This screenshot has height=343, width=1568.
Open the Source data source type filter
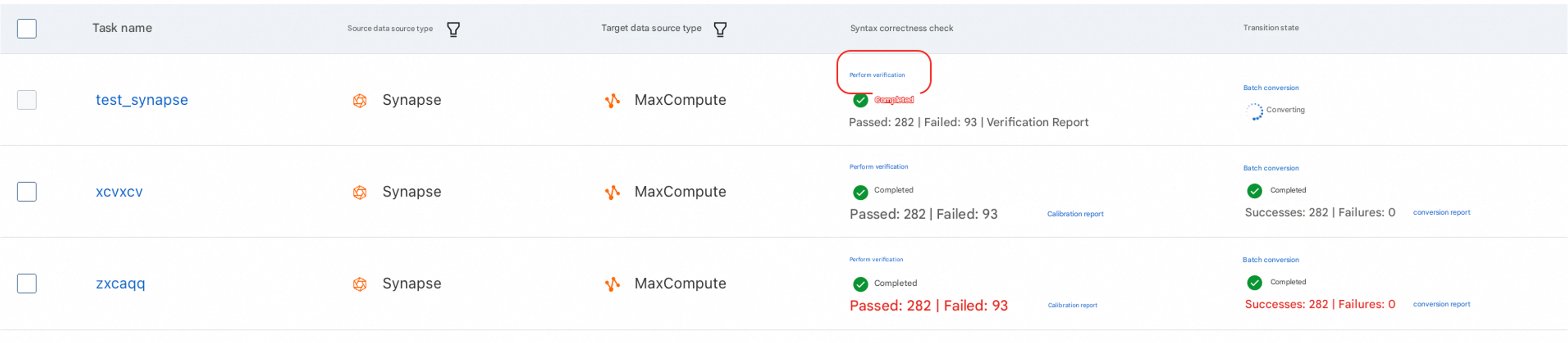click(453, 29)
